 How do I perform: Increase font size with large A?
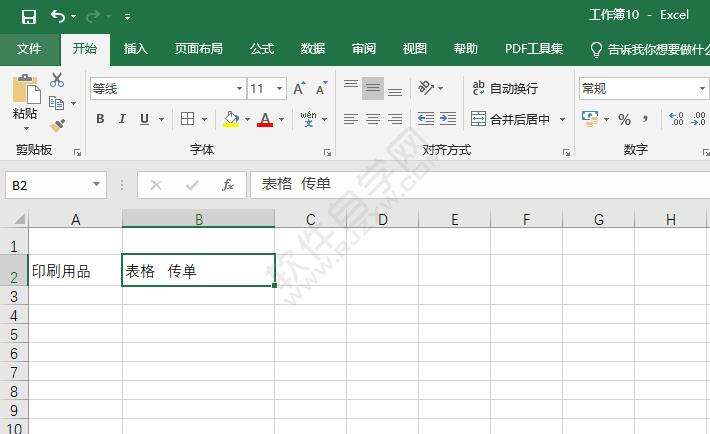(x=299, y=88)
